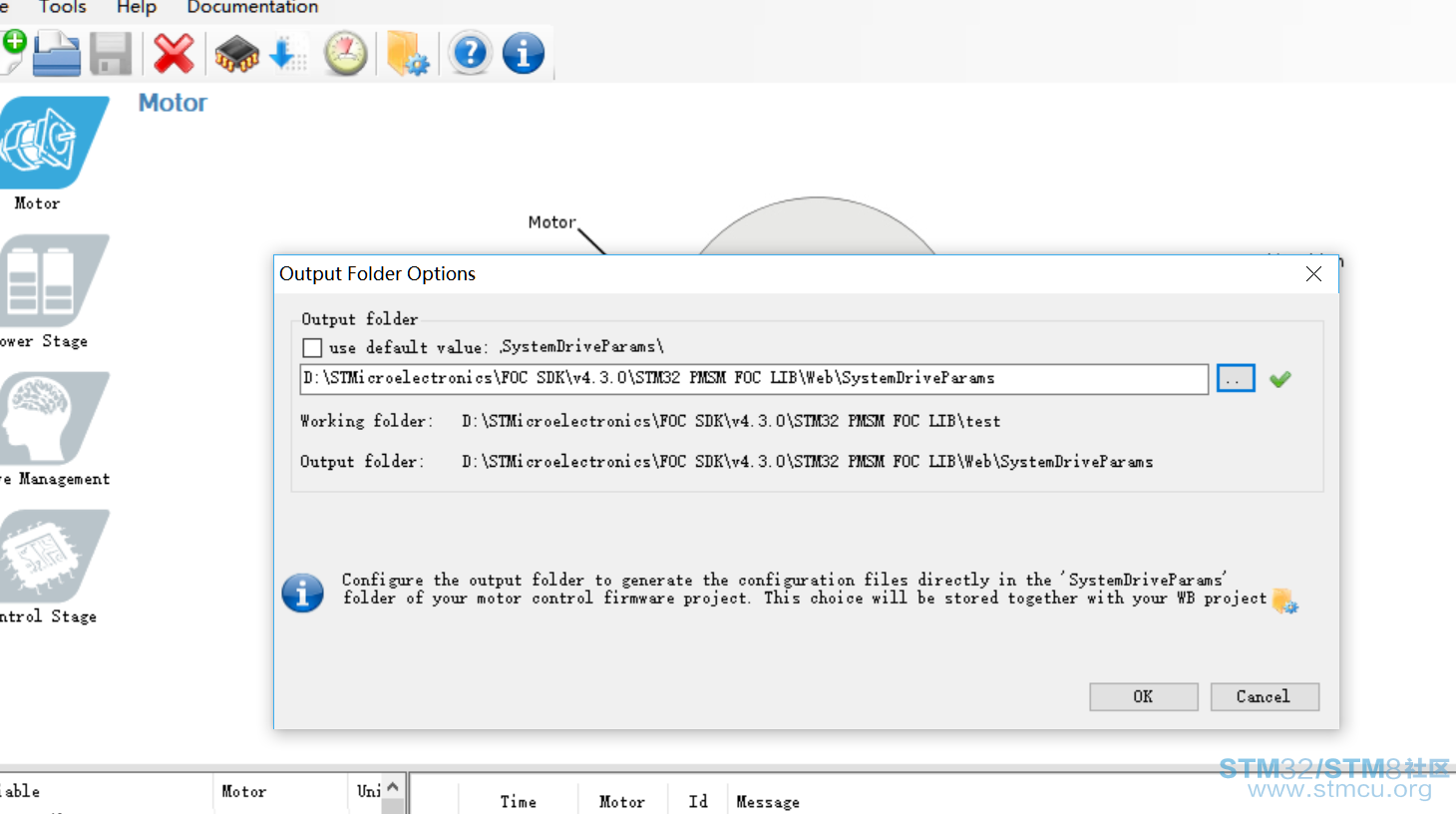Click Cancel in Output Folder Options
The height and width of the screenshot is (814, 1456).
click(1265, 697)
